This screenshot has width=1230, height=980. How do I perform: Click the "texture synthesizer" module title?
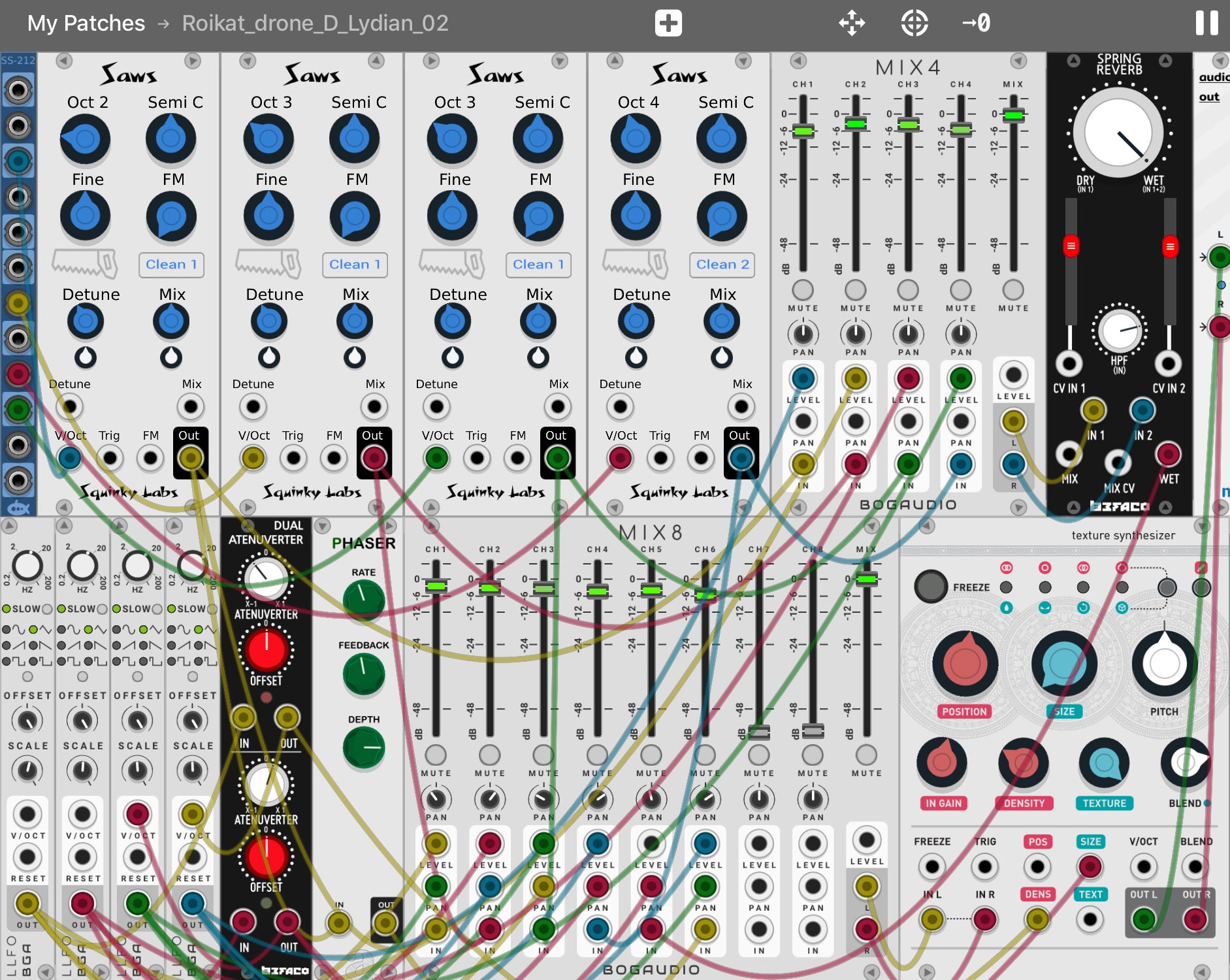[x=1124, y=535]
